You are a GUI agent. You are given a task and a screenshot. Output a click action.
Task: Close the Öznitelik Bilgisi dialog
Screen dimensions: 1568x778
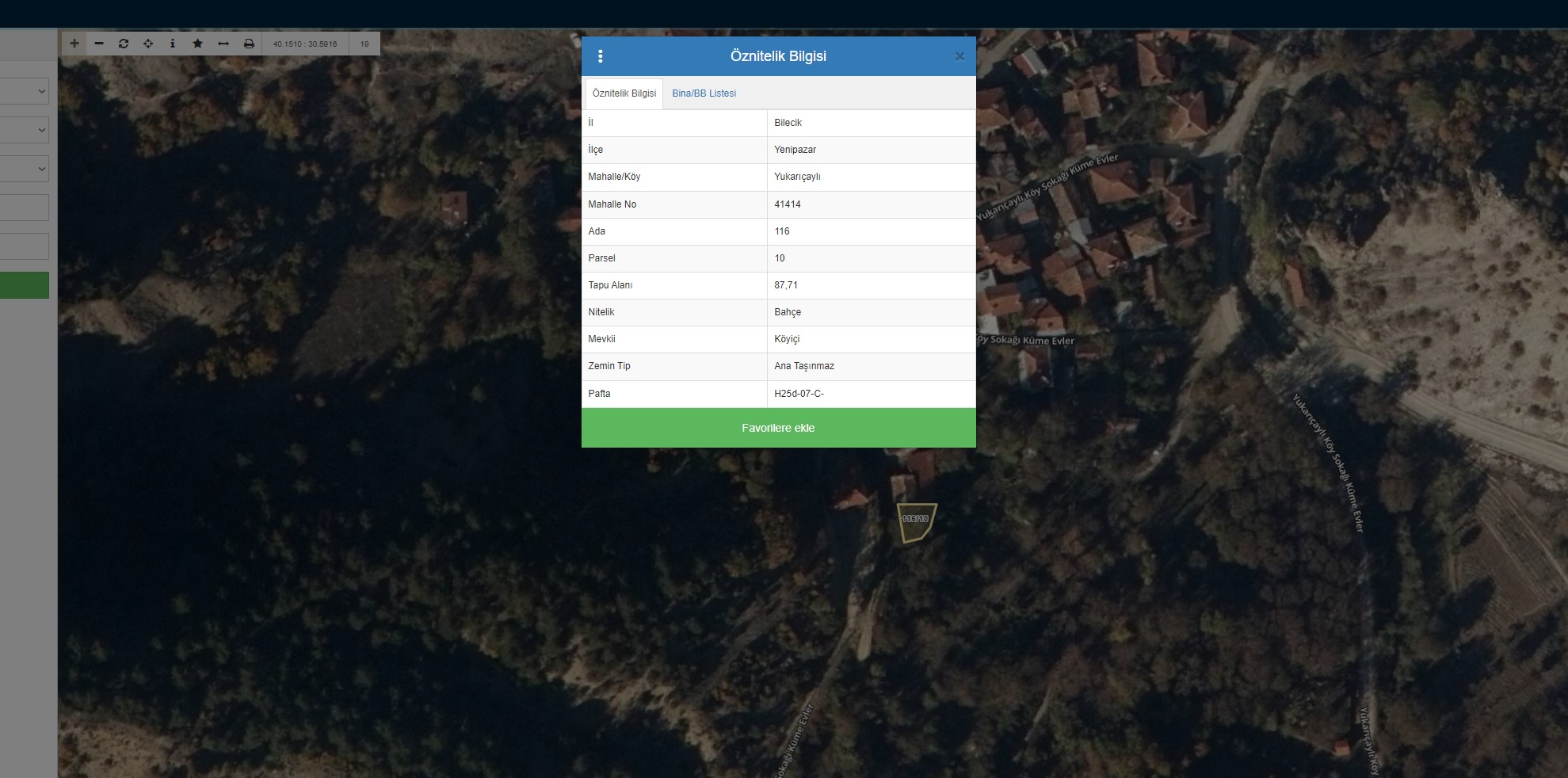click(959, 56)
